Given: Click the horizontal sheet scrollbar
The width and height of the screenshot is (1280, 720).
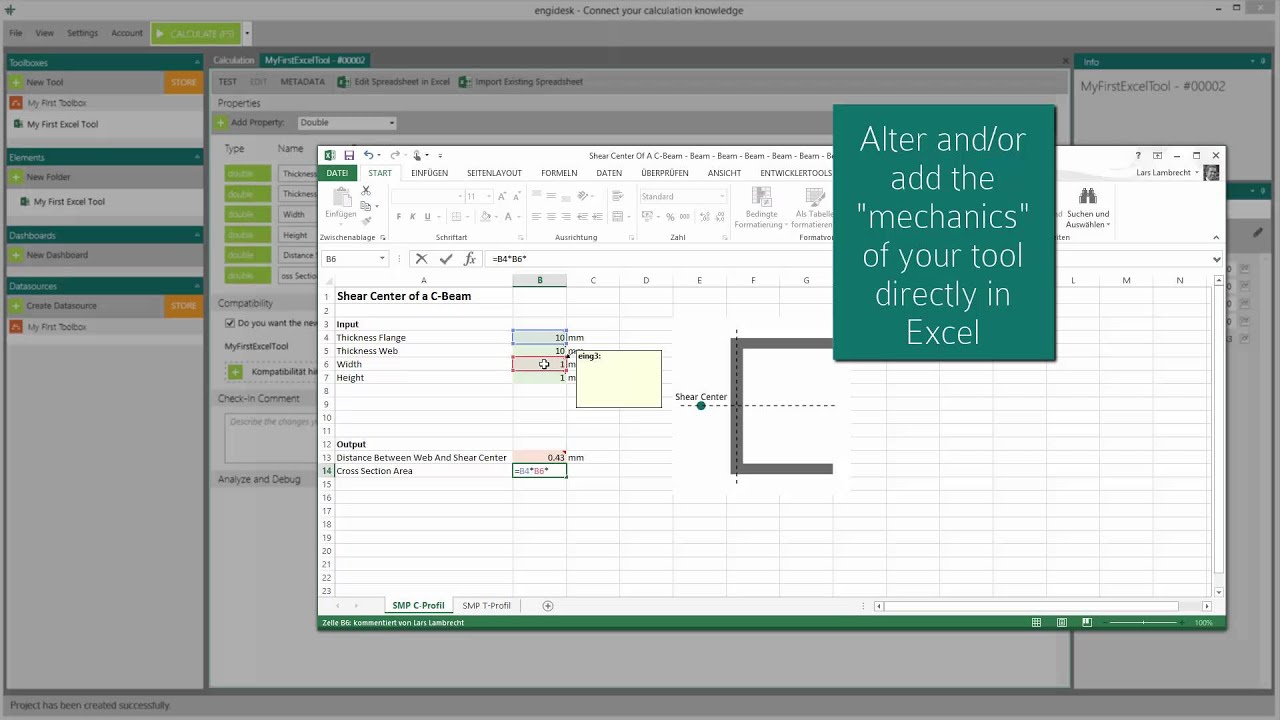Looking at the screenshot, I should coord(1042,606).
